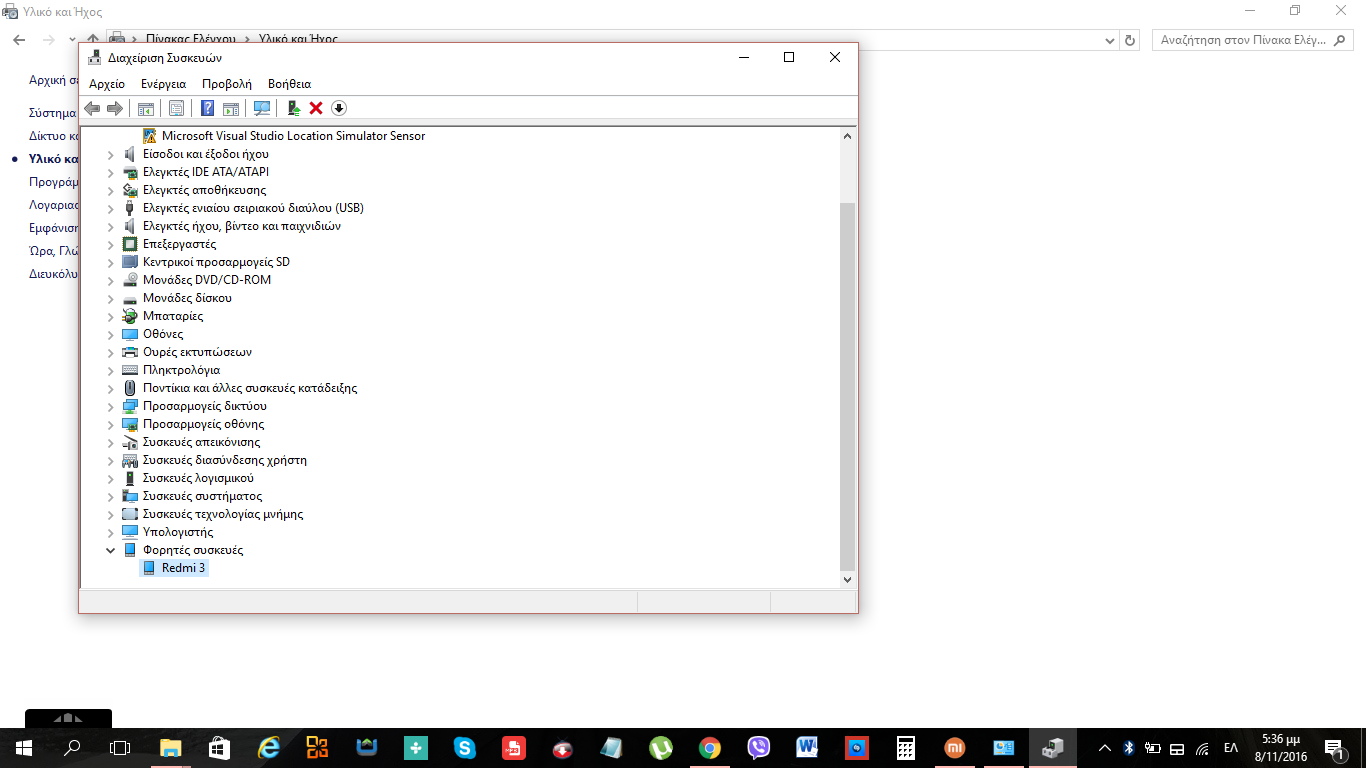Click the Scan for hardware changes icon
This screenshot has width=1366, height=768.
[x=262, y=108]
